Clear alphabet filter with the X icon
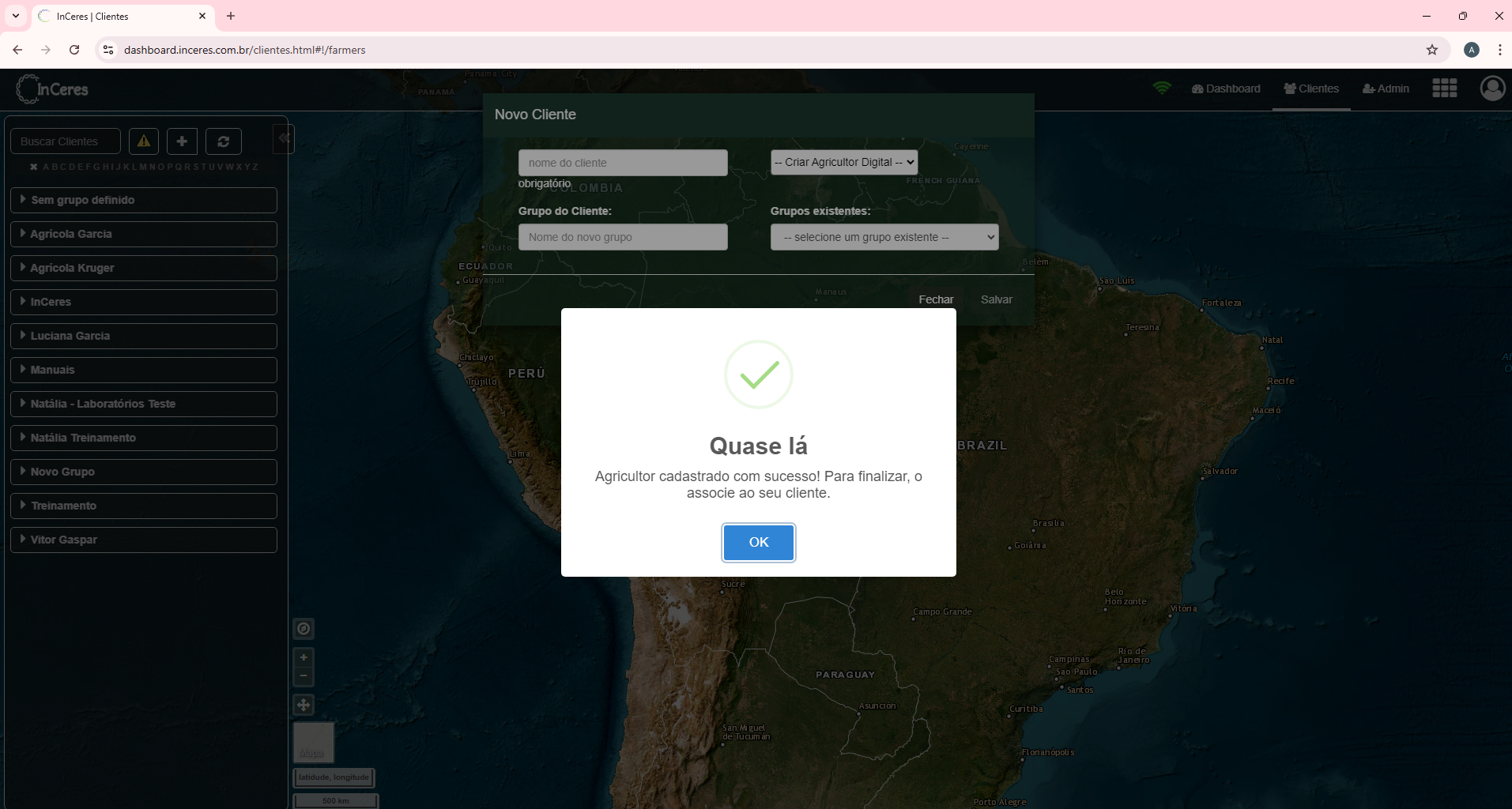Image resolution: width=1512 pixels, height=809 pixels. 34,167
